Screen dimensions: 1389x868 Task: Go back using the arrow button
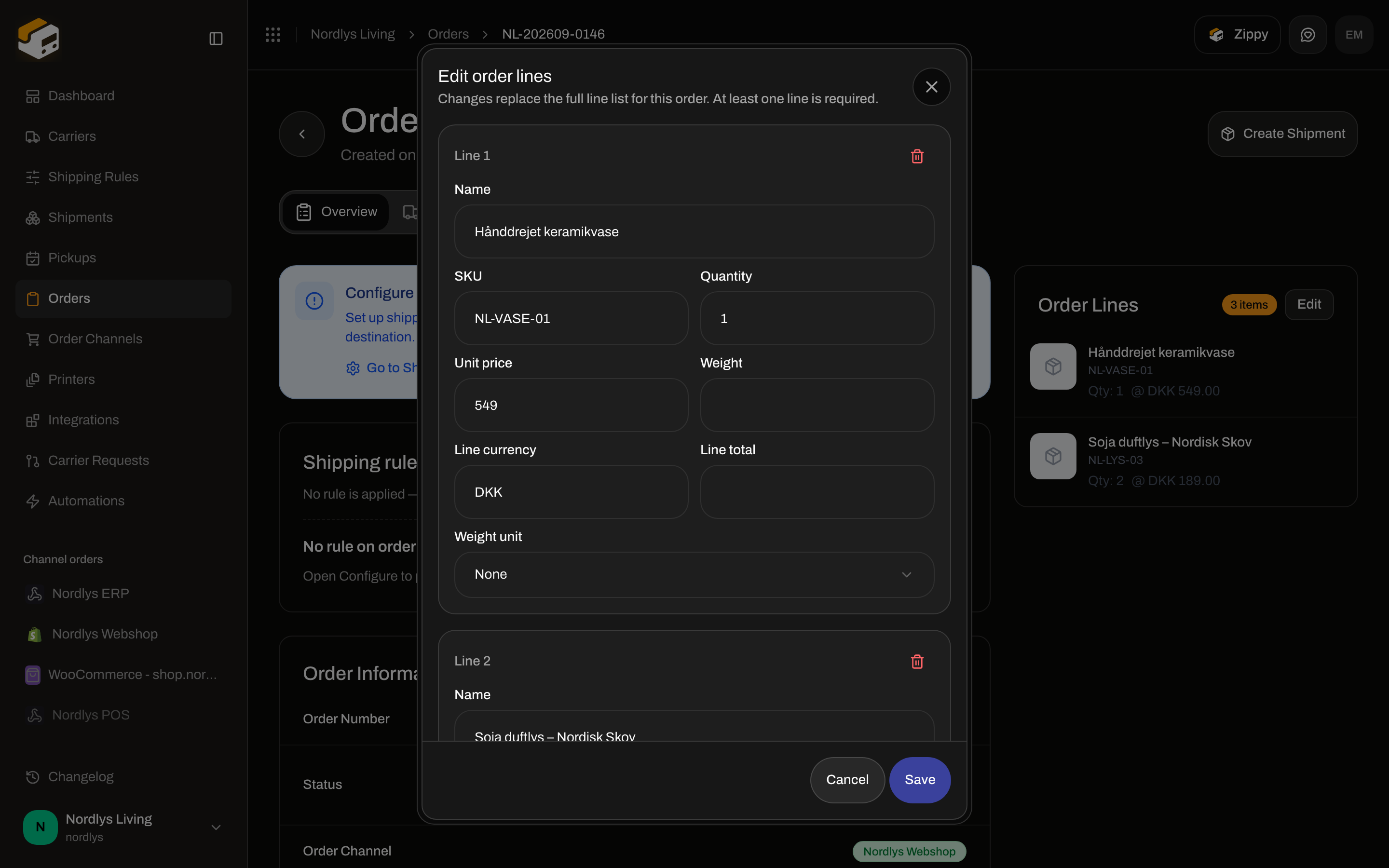[302, 134]
